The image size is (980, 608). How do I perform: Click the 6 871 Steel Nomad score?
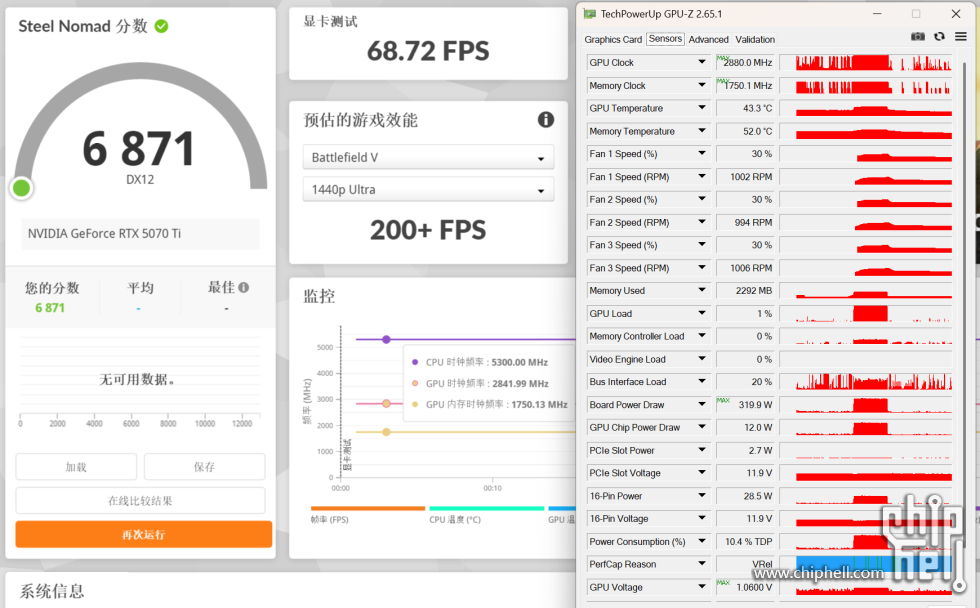[x=139, y=149]
